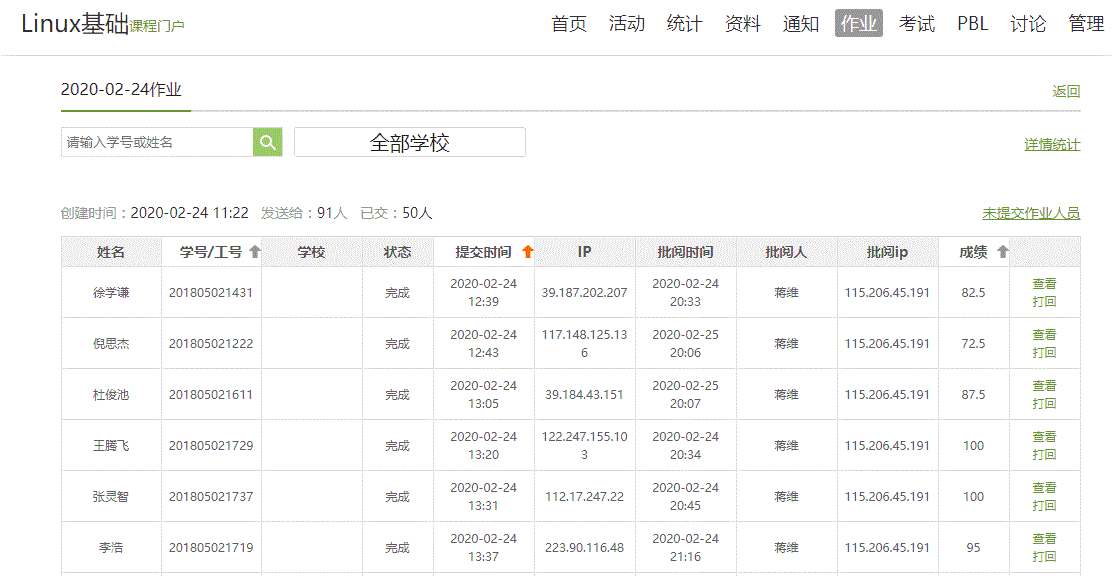Go to the 活动 menu
The width and height of the screenshot is (1113, 576).
pos(627,24)
